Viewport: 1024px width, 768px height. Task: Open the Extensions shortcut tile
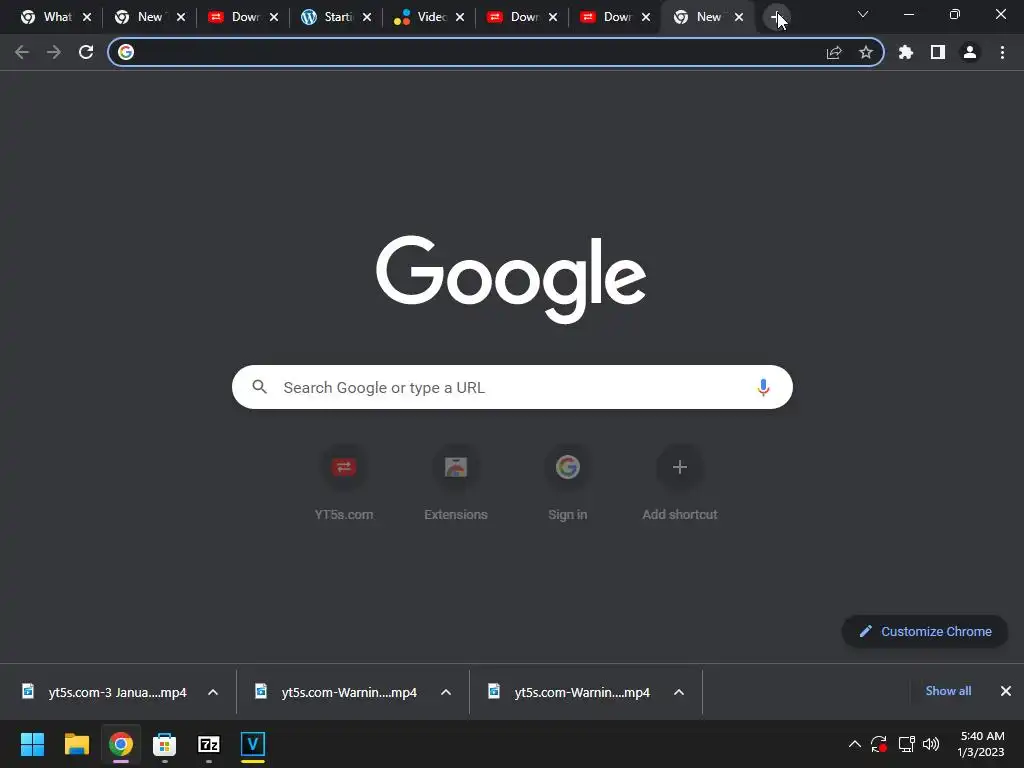(x=456, y=482)
